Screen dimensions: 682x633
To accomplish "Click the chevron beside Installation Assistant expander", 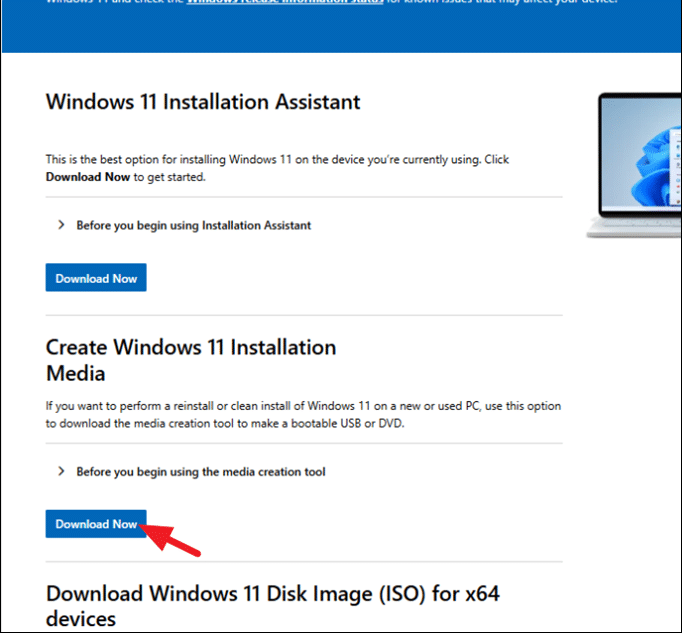I will pyautogui.click(x=61, y=226).
